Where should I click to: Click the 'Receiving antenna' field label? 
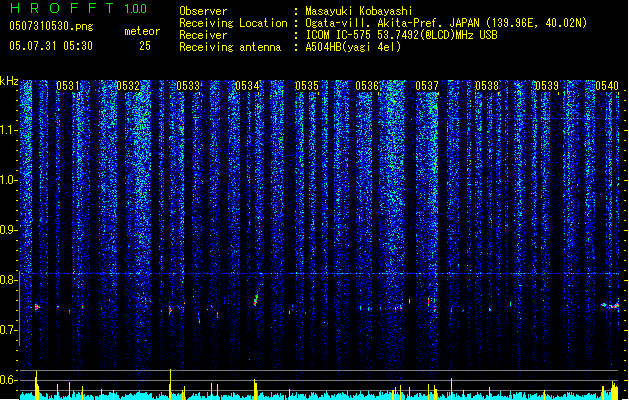point(230,47)
